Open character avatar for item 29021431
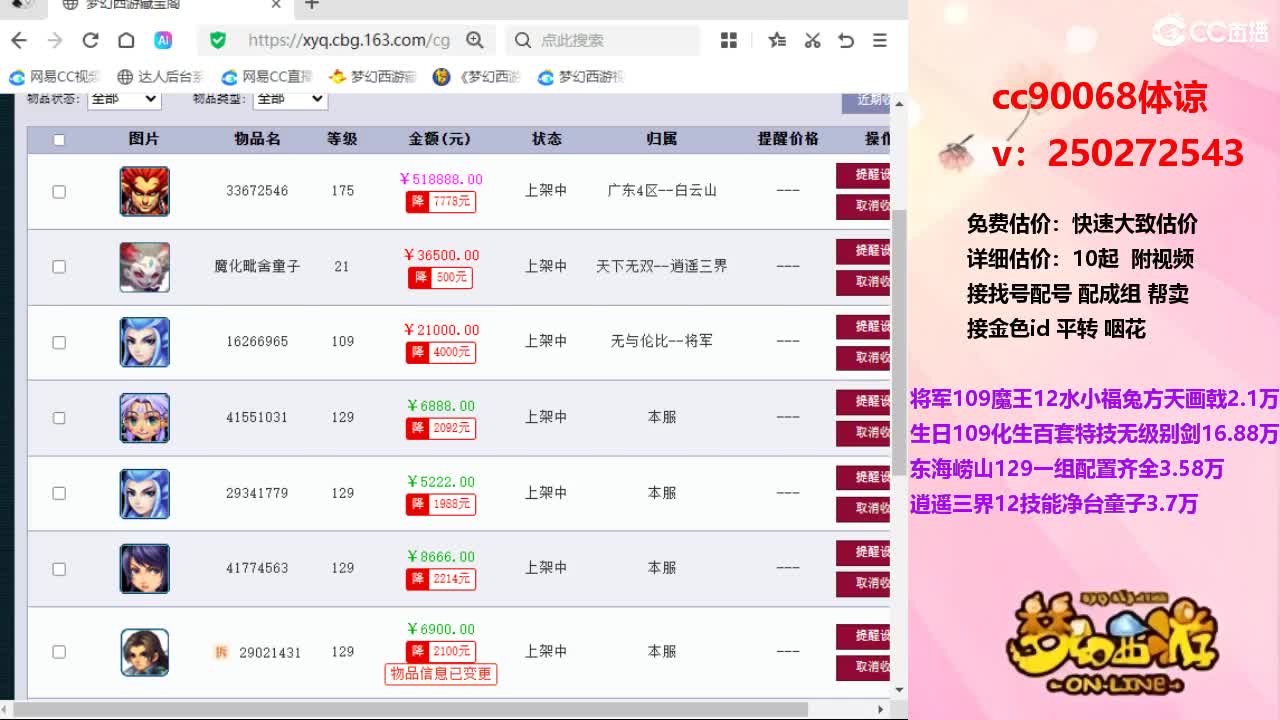1280x720 pixels. click(x=145, y=652)
